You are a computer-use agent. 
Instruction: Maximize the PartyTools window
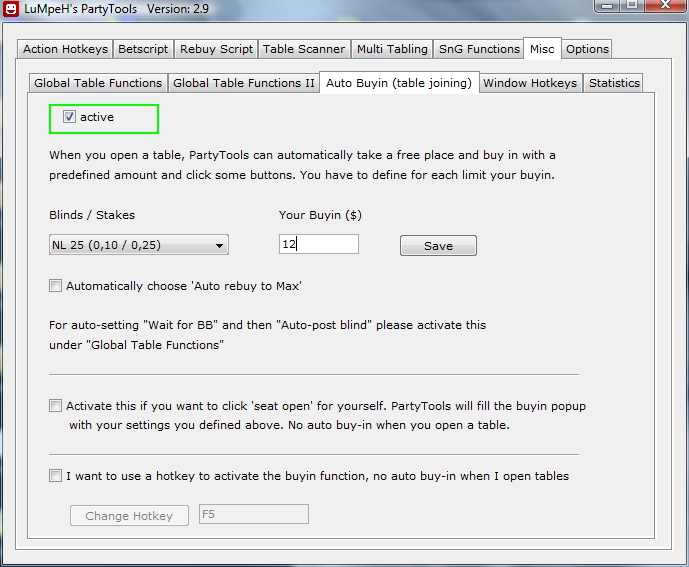click(632, 6)
